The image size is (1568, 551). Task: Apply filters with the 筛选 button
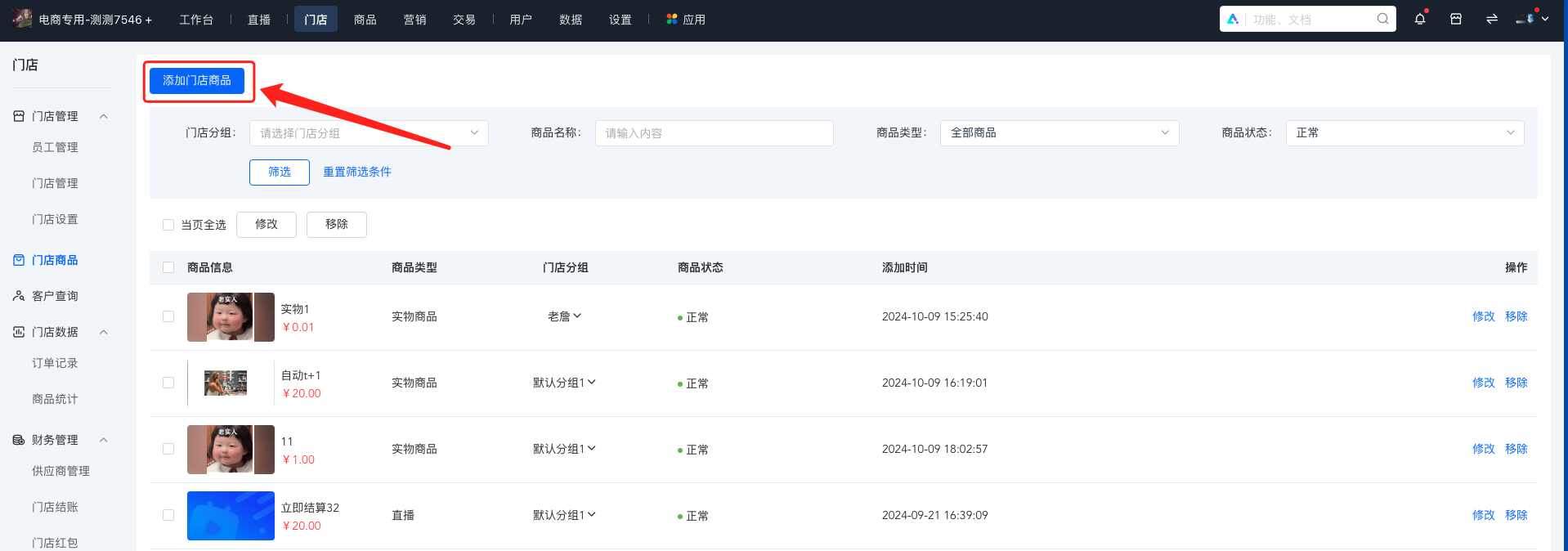(280, 172)
